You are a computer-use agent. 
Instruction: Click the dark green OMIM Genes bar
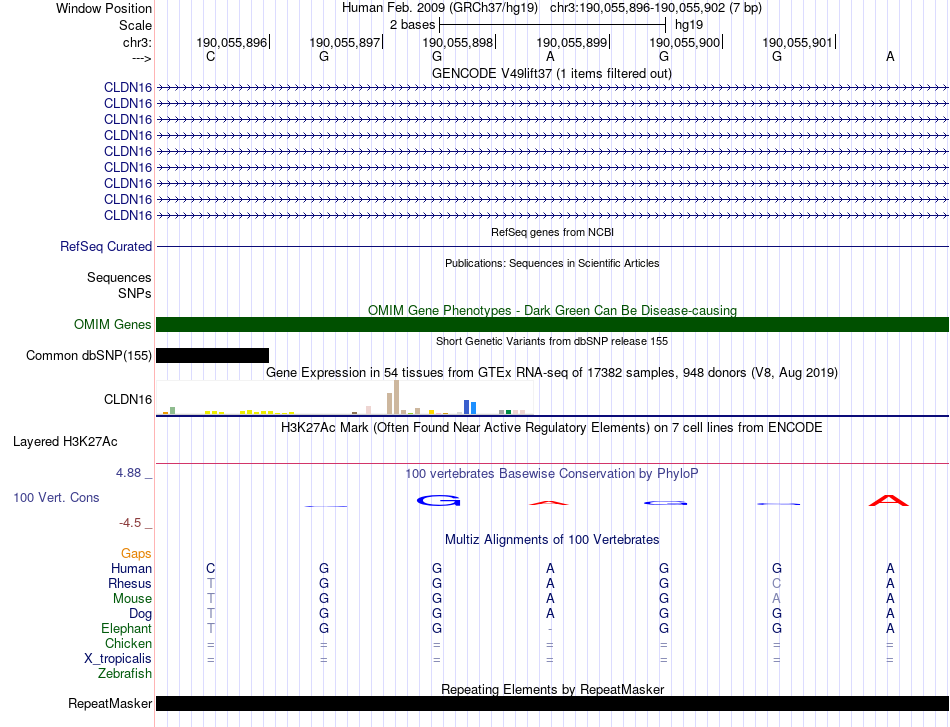[x=552, y=324]
